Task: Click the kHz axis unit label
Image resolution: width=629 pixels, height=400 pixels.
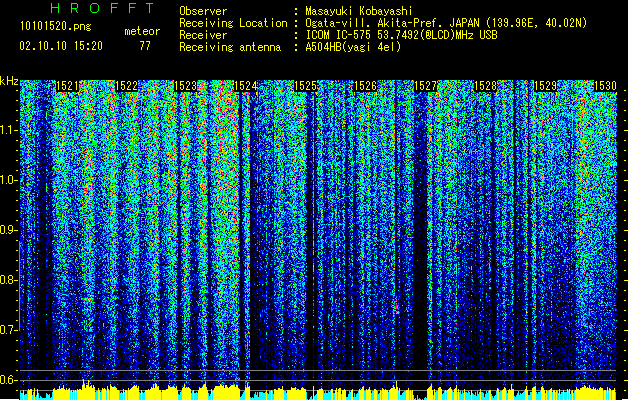Action: (9, 81)
